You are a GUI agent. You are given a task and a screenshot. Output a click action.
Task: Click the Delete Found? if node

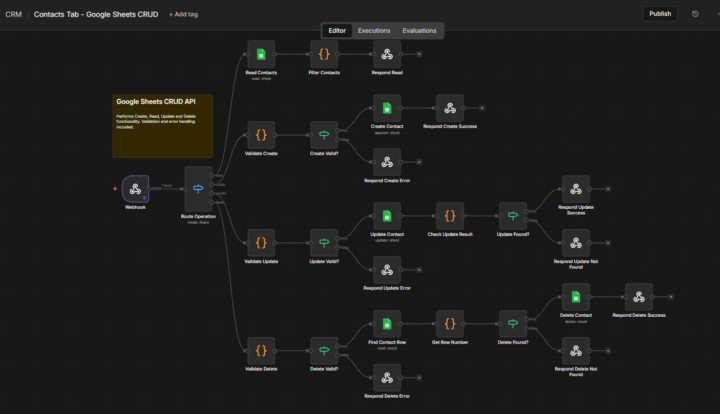(x=513, y=323)
